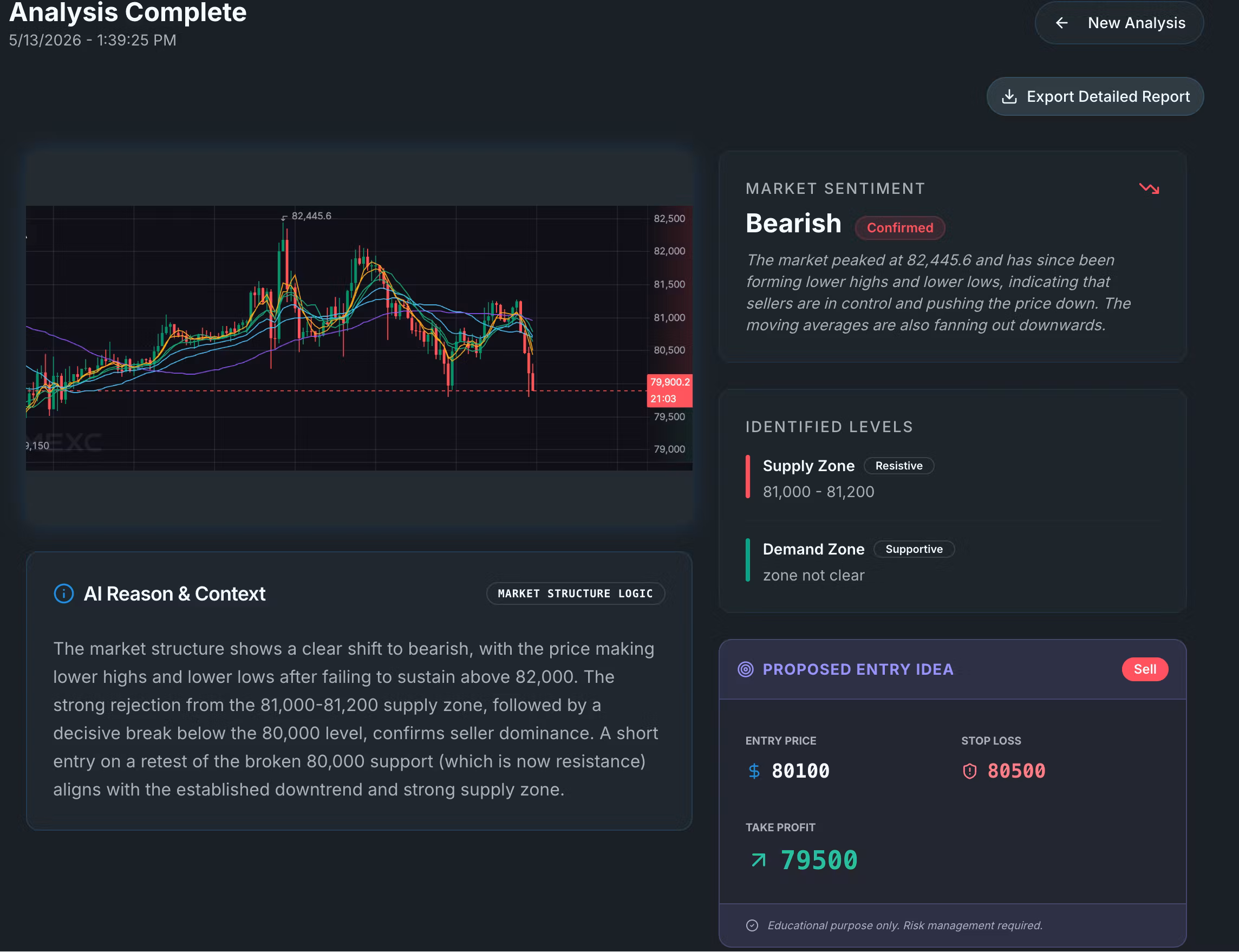Click the 79,000 price axis label
Viewport: 1239px width, 952px height.
coord(669,449)
